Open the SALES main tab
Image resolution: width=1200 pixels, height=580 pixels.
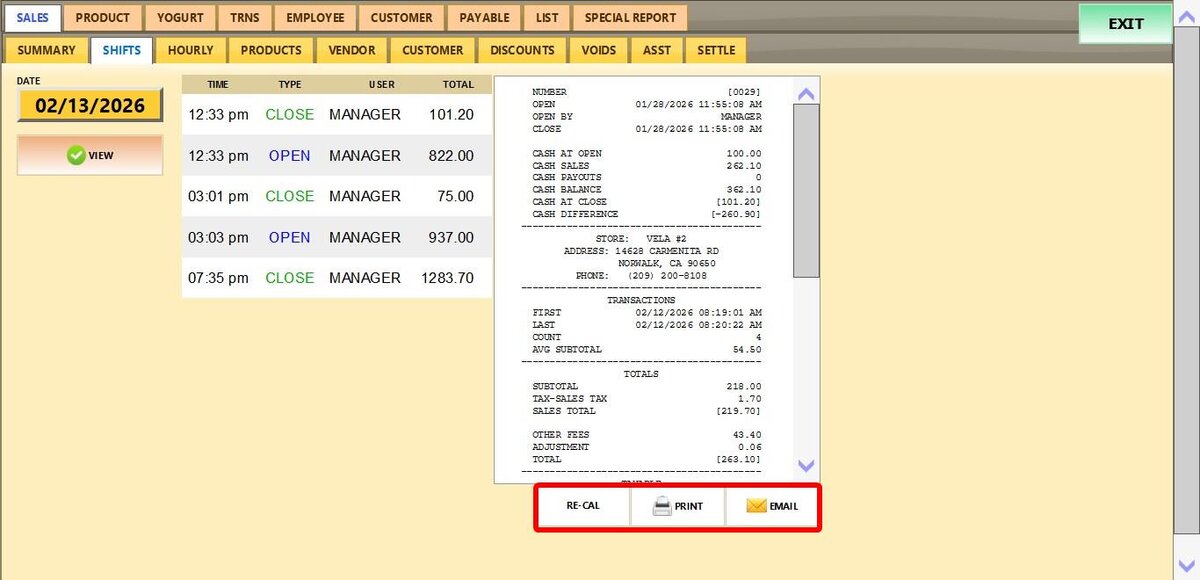33,18
